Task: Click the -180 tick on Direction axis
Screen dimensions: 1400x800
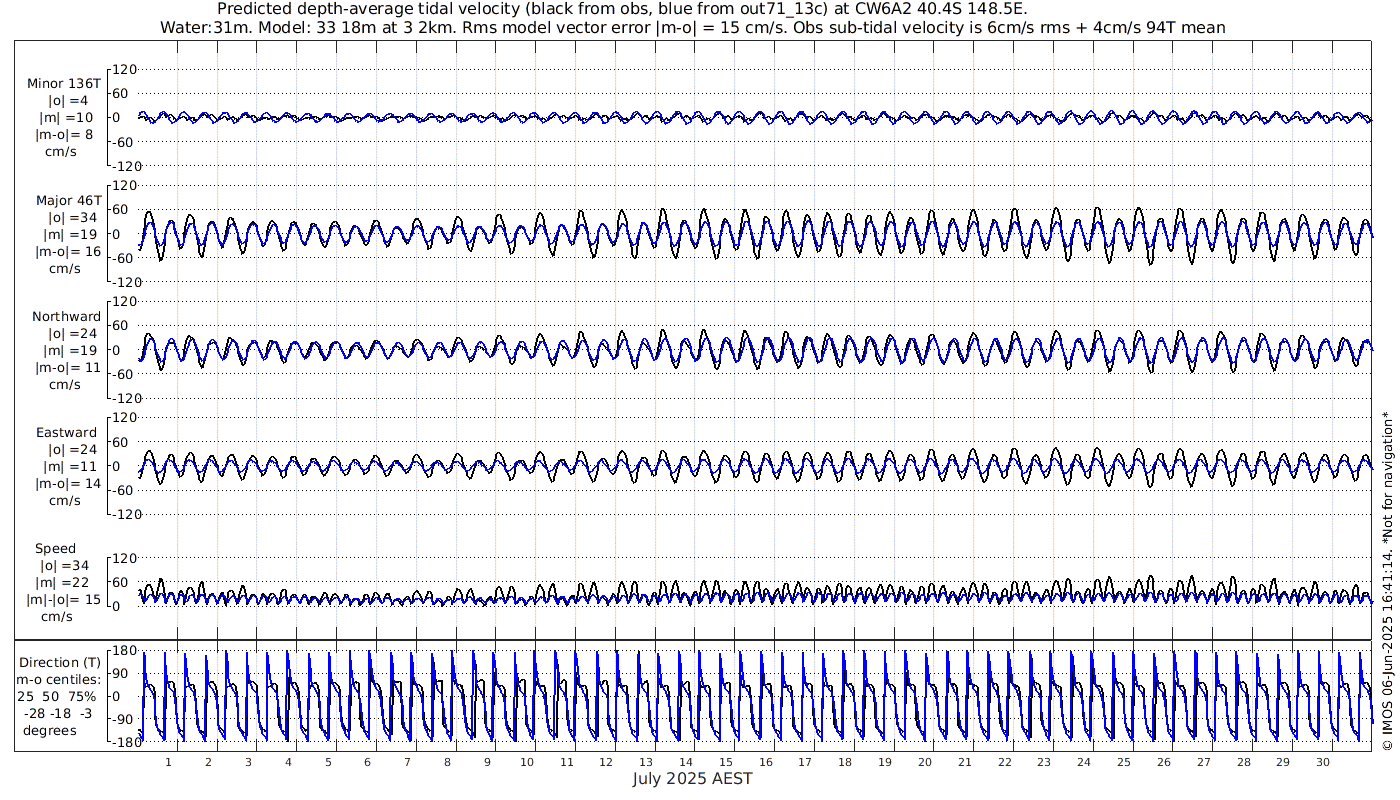Action: tap(121, 741)
